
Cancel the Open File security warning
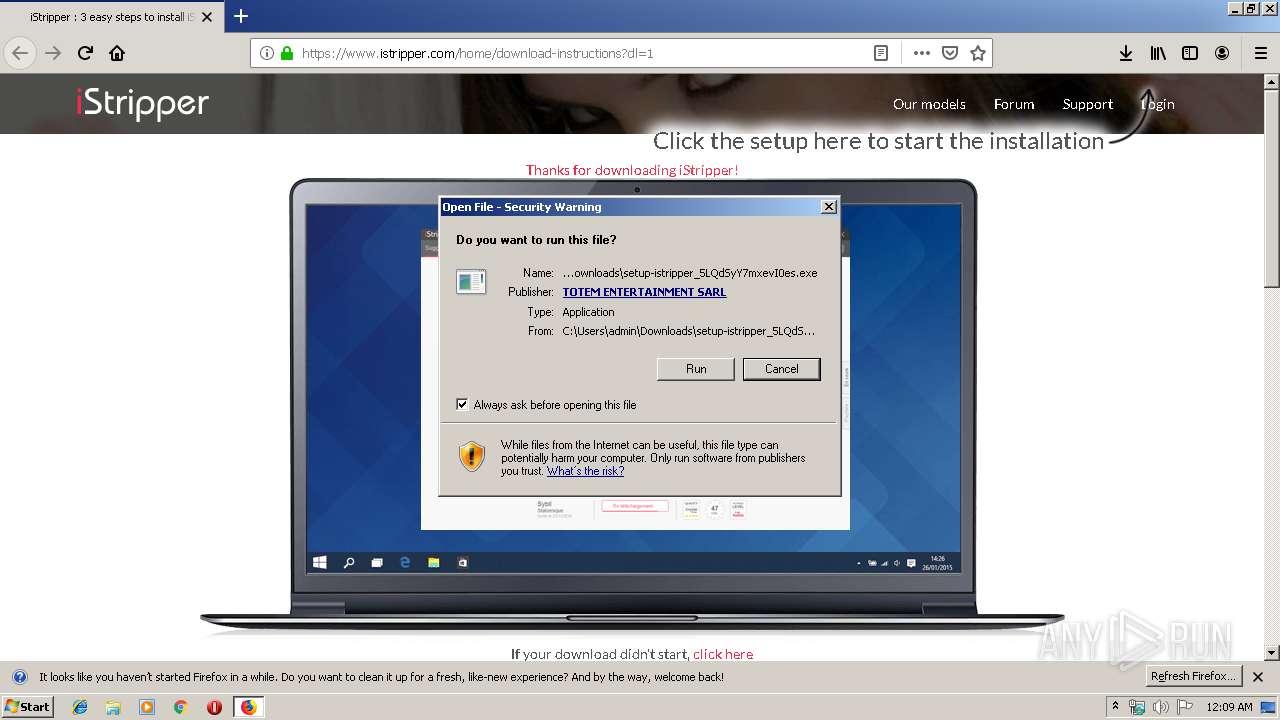pyautogui.click(x=781, y=369)
